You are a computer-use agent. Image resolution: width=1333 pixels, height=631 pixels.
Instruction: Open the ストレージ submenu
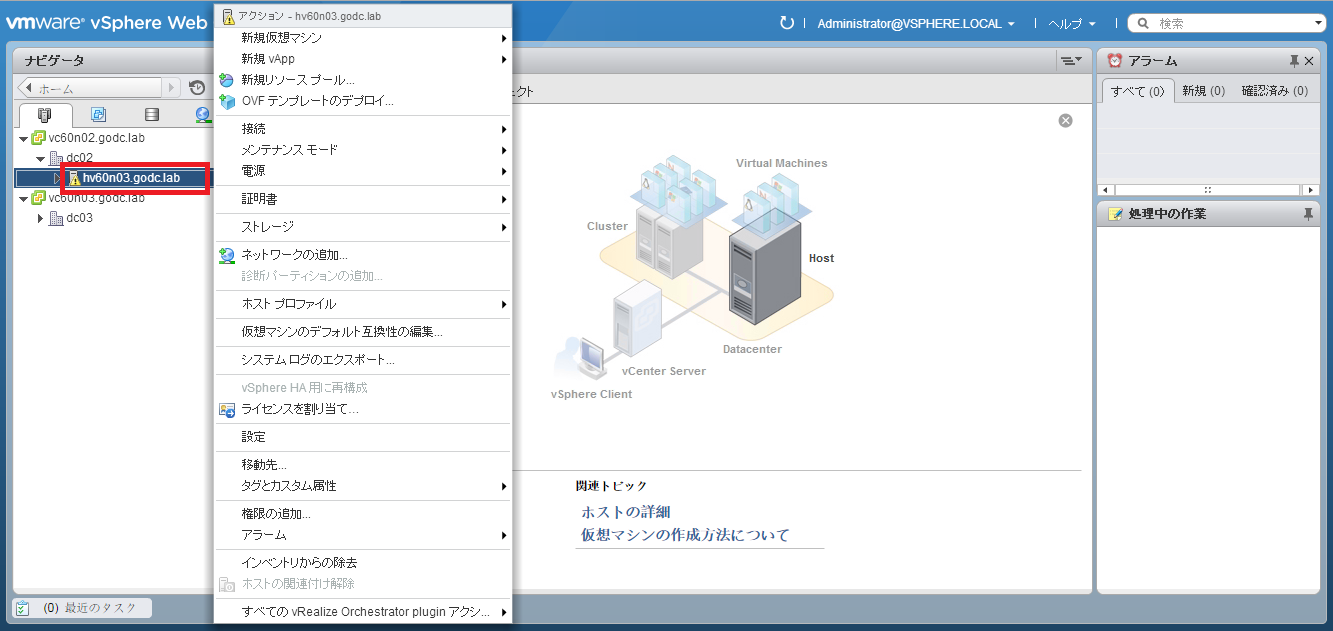tap(363, 227)
